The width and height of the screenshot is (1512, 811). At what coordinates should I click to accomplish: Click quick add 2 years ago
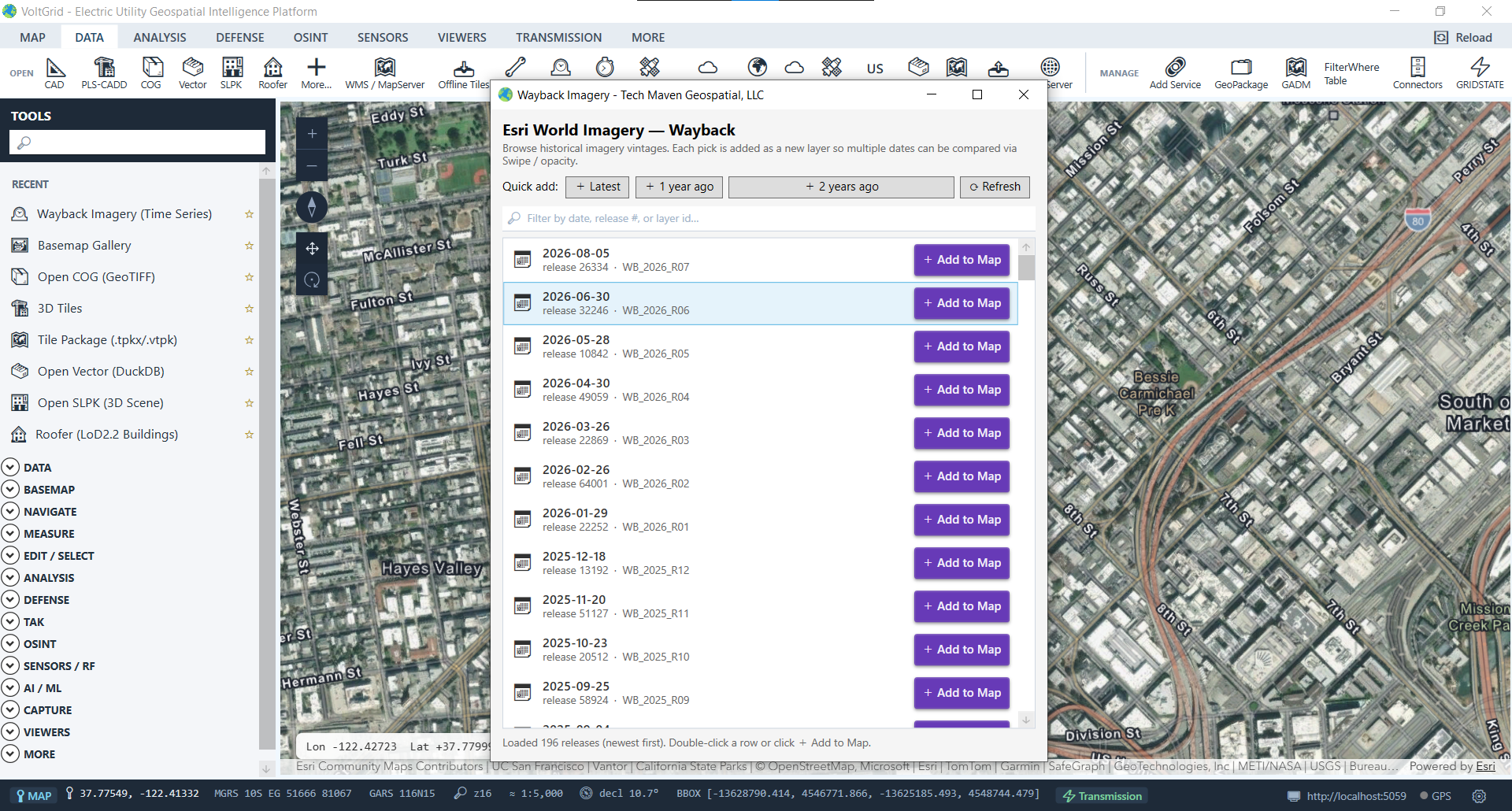pos(841,187)
